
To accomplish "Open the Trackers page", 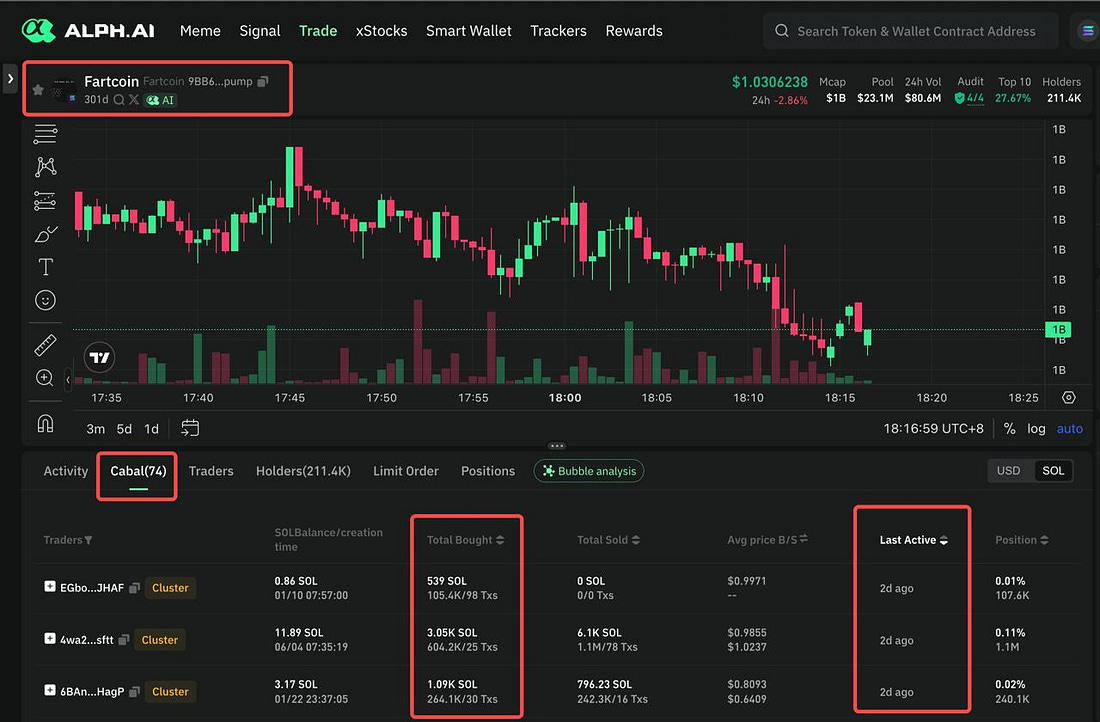I will coord(558,31).
